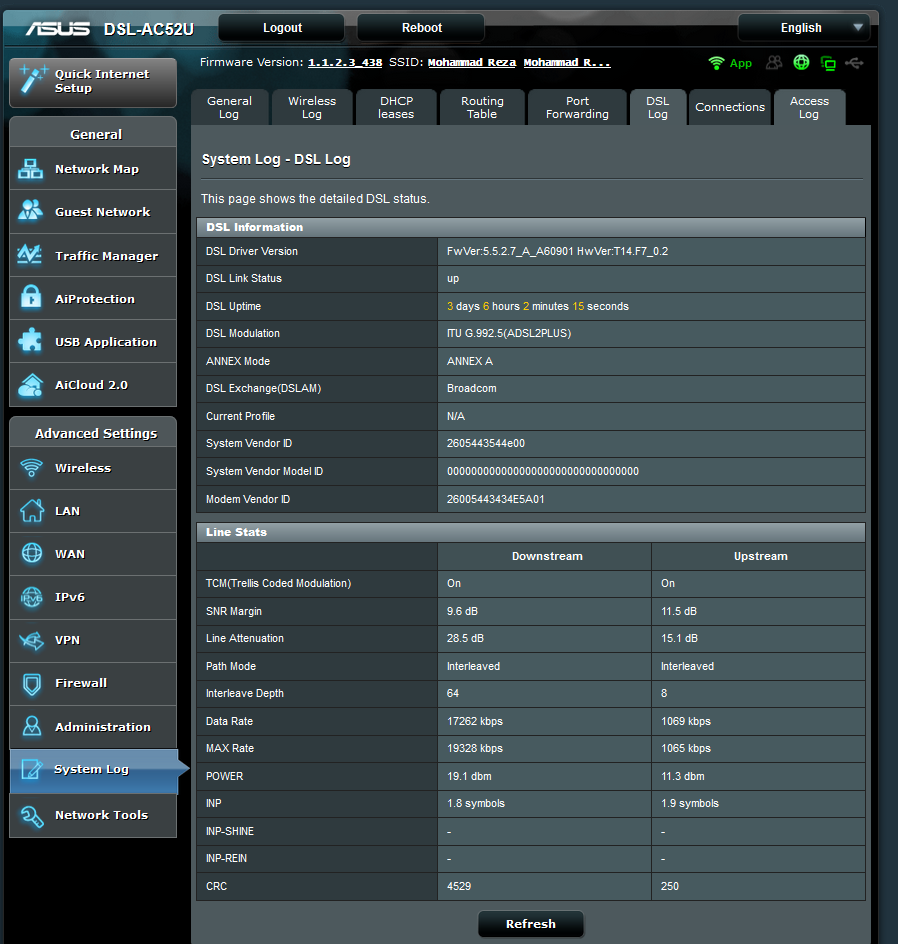Click the Firewall shield icon
Viewport: 898px width, 944px height.
tap(32, 684)
